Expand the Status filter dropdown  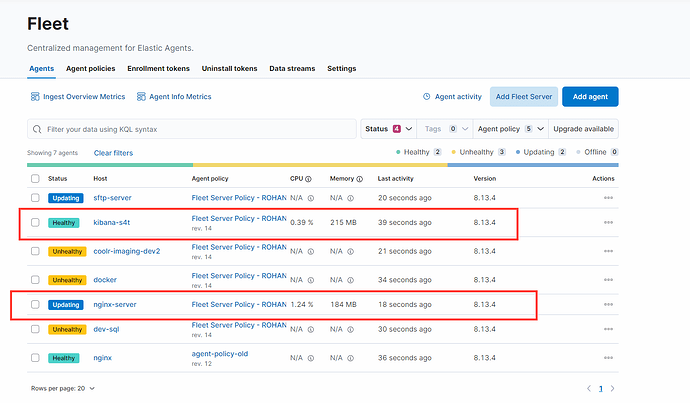click(386, 129)
